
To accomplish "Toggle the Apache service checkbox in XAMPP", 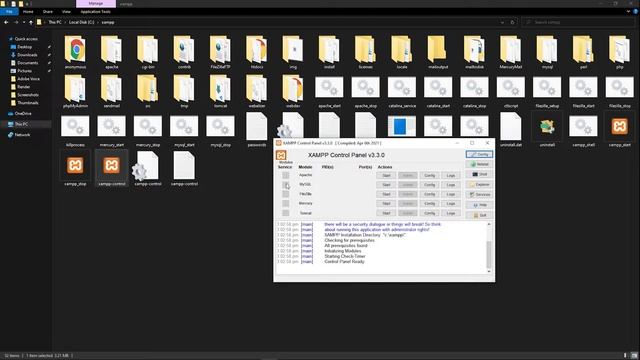I will coord(286,175).
